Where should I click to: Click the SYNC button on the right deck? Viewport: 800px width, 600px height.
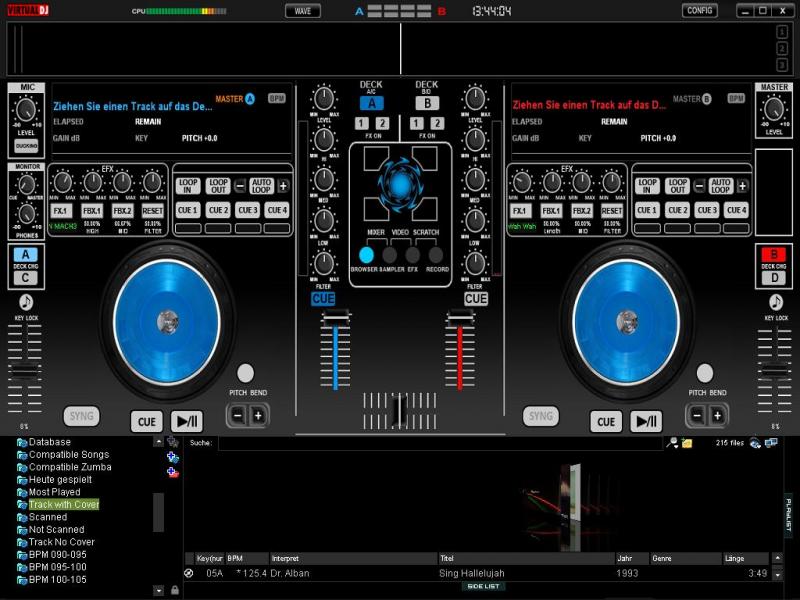tap(541, 416)
